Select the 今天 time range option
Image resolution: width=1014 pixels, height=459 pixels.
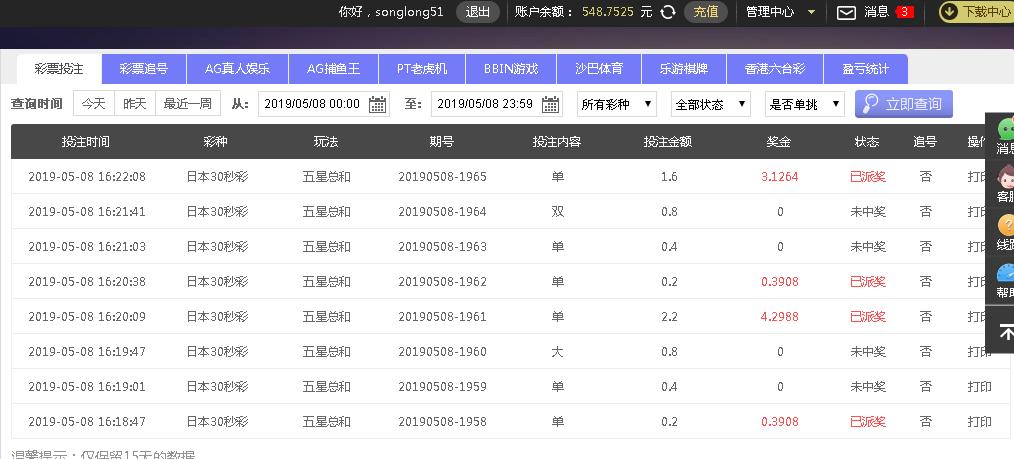(94, 104)
